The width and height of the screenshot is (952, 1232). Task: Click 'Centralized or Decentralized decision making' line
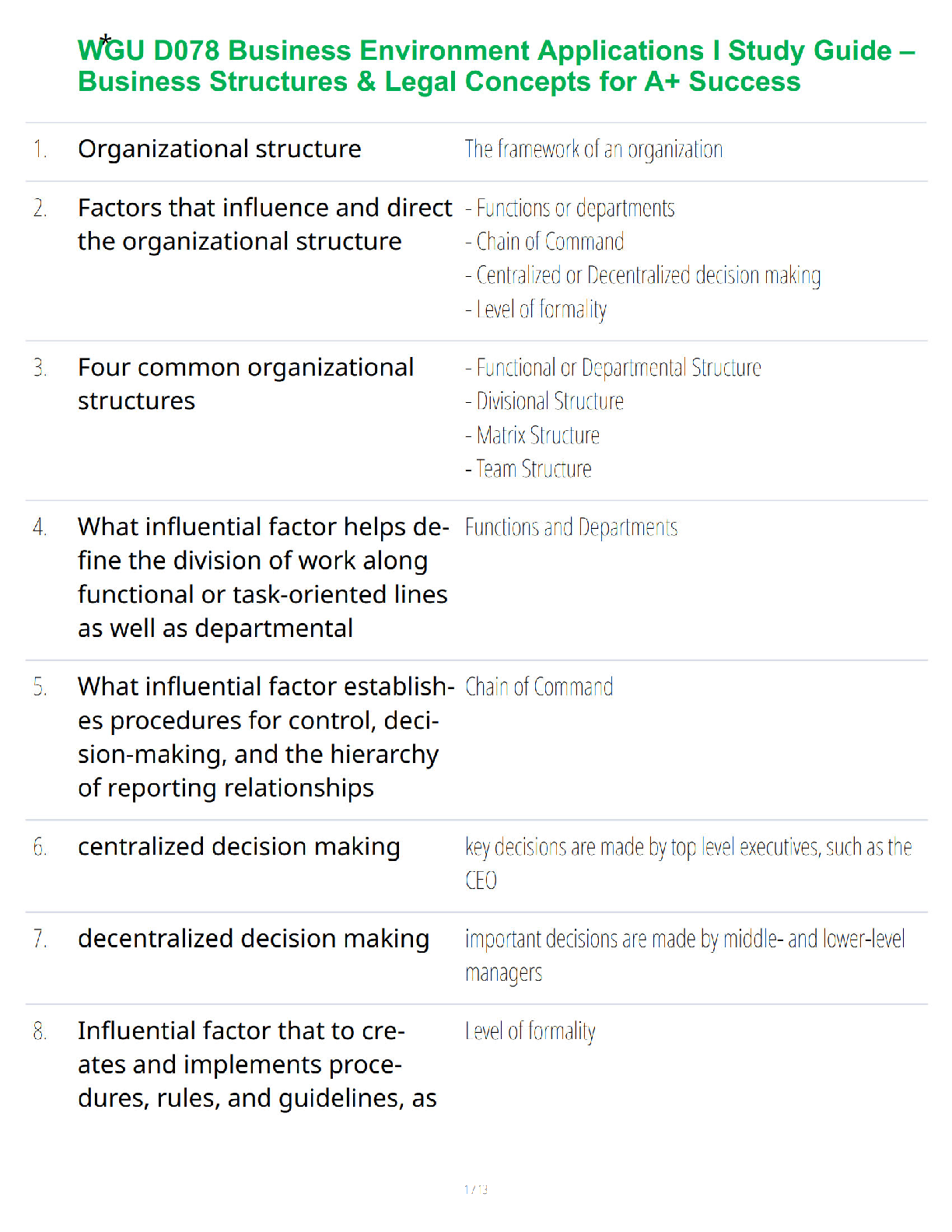643,276
